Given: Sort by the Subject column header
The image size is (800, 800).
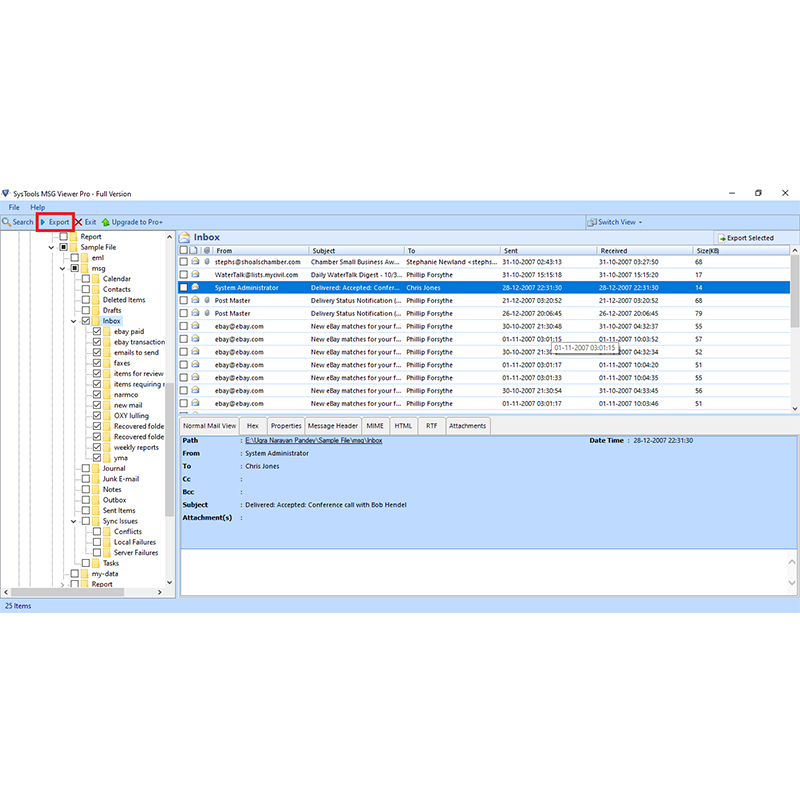Looking at the screenshot, I should (x=356, y=251).
